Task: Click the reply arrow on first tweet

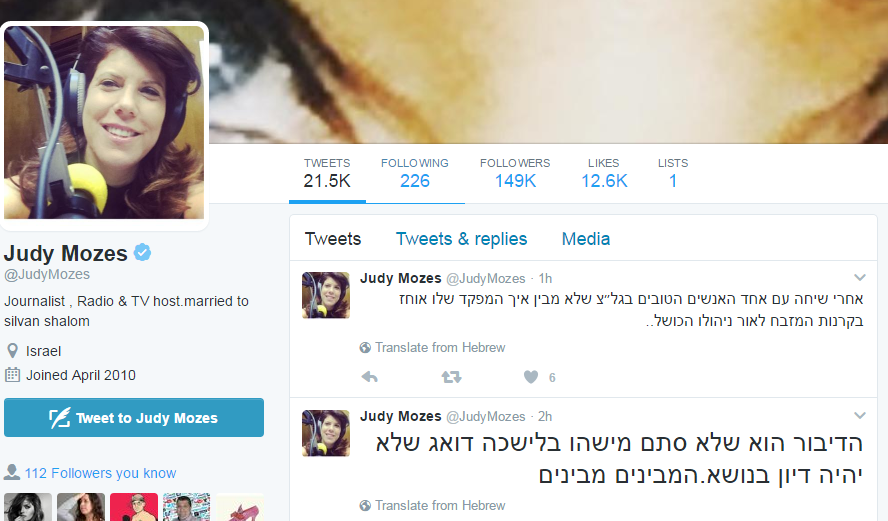Action: point(370,377)
